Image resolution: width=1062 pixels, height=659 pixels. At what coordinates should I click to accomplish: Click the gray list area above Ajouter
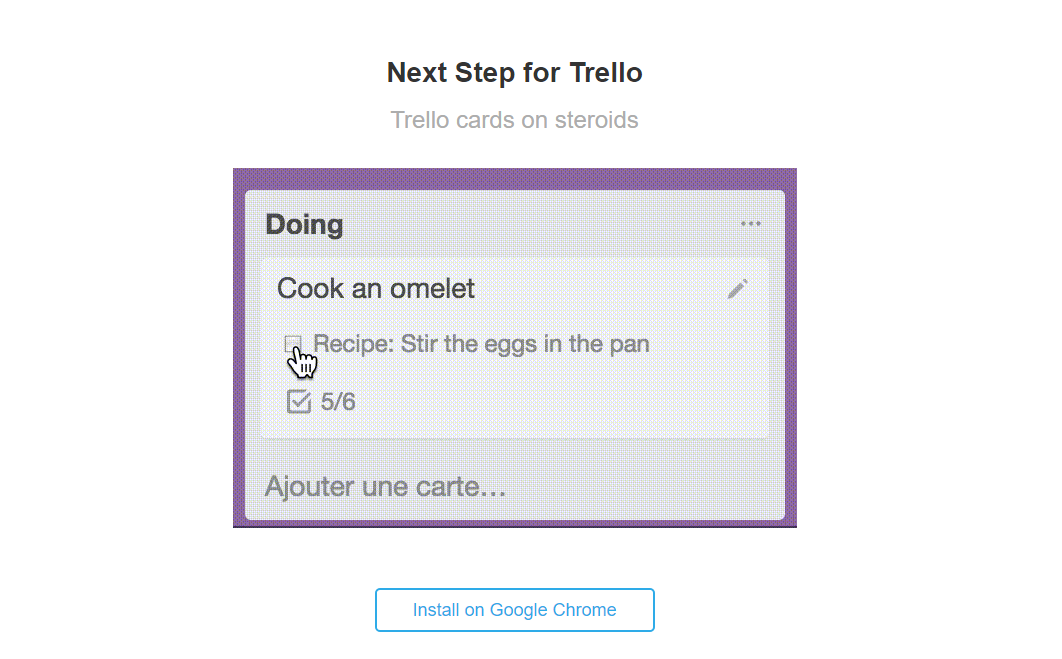click(x=515, y=452)
